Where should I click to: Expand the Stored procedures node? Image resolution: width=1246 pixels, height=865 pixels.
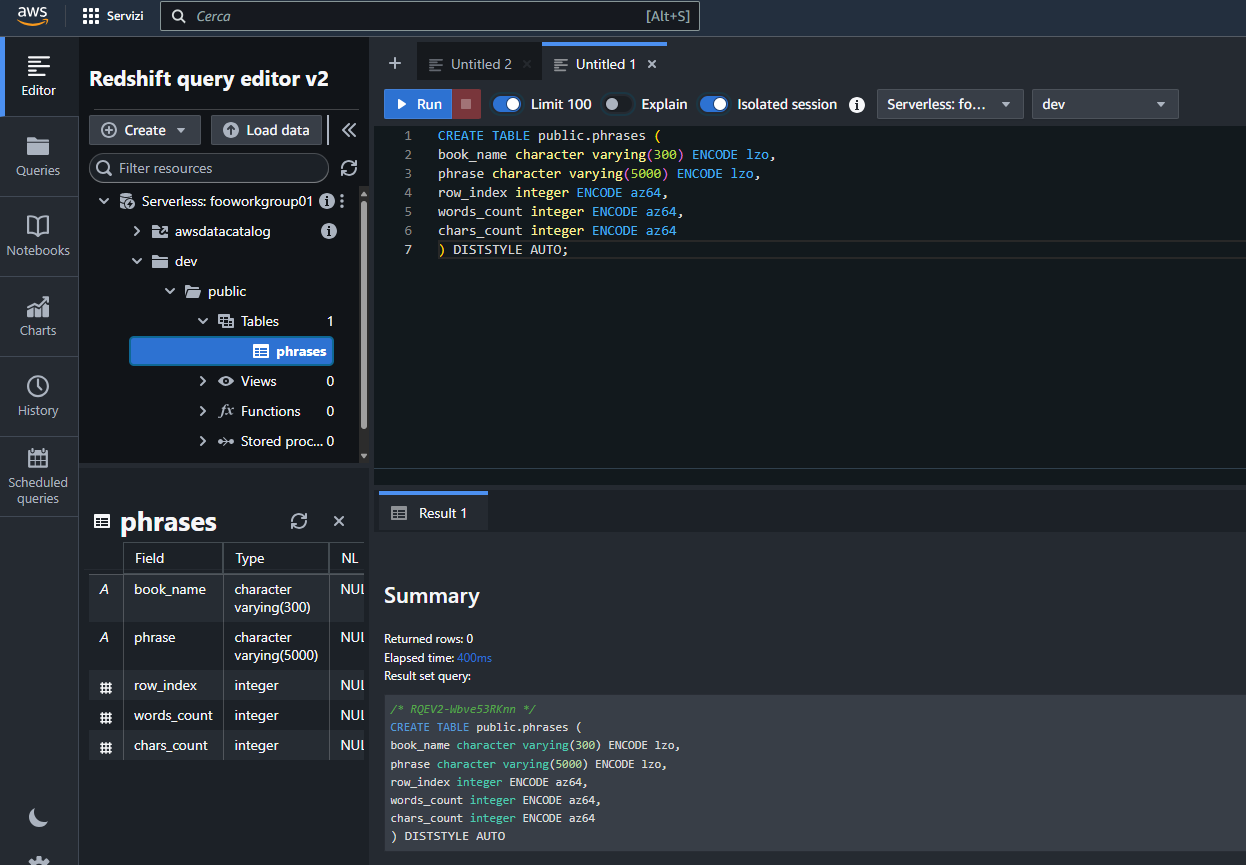[203, 441]
